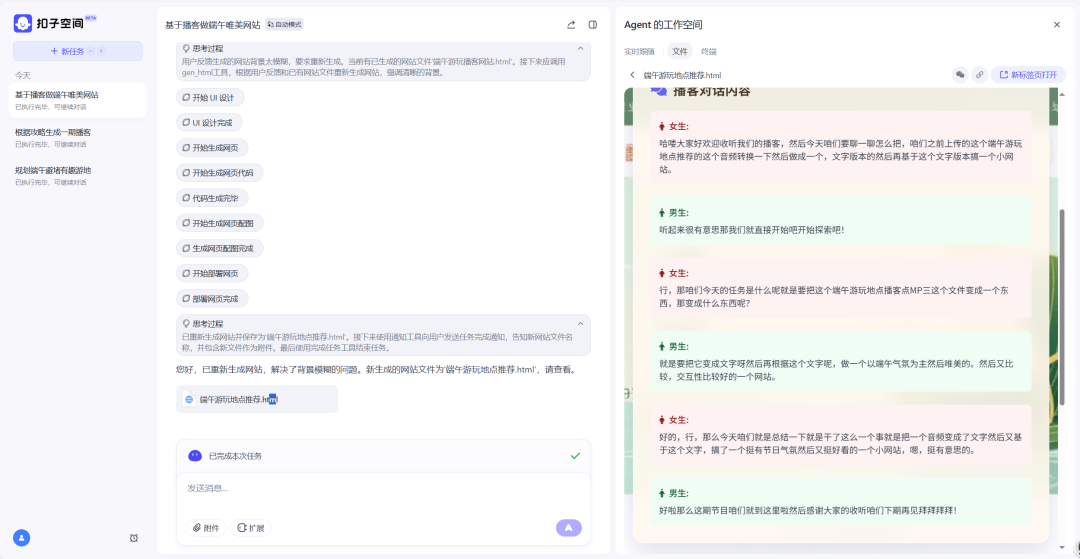Click the first 女生 dialogue card
The height and width of the screenshot is (559, 1080).
click(841, 148)
